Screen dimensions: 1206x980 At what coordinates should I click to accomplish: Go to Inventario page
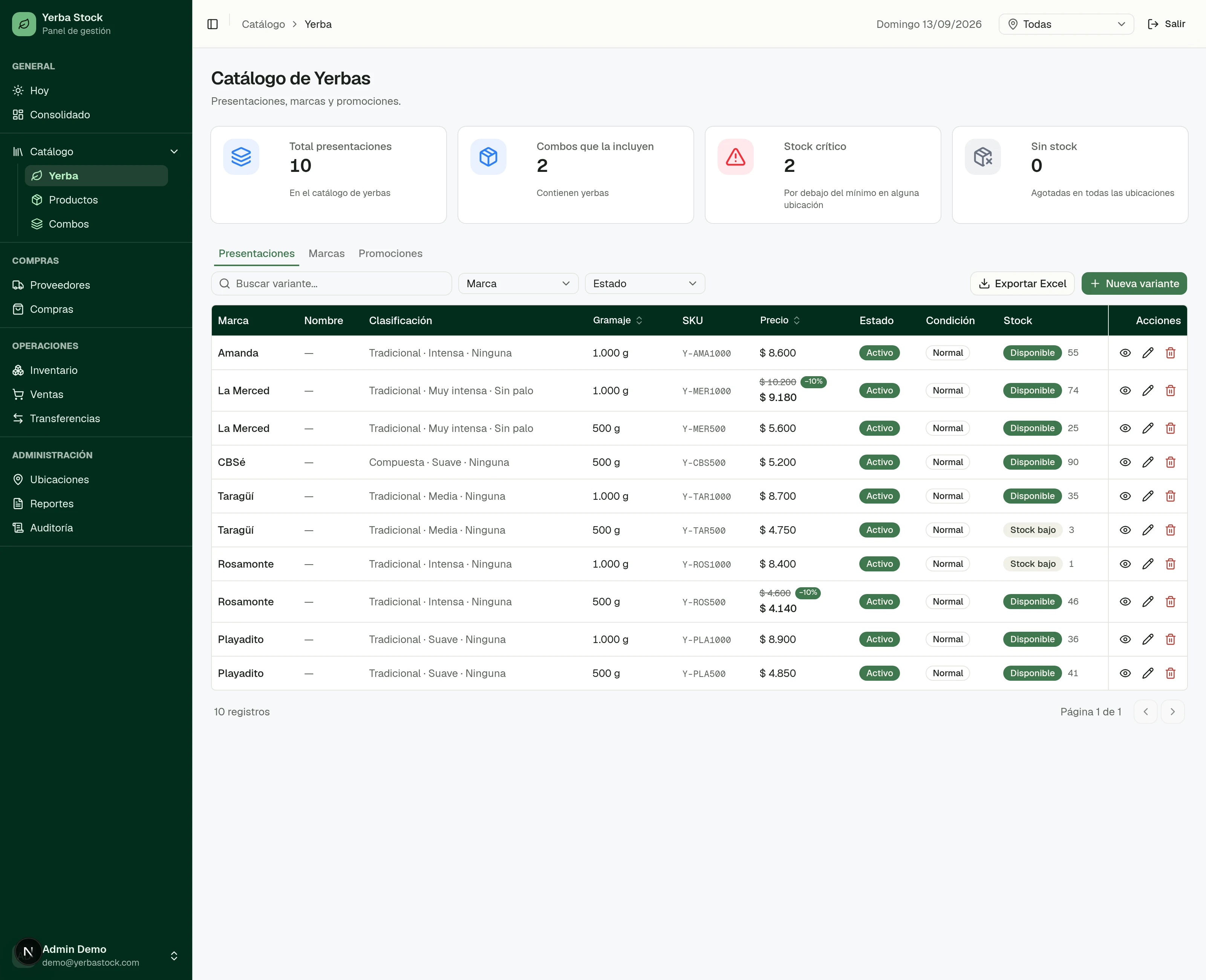click(x=96, y=370)
